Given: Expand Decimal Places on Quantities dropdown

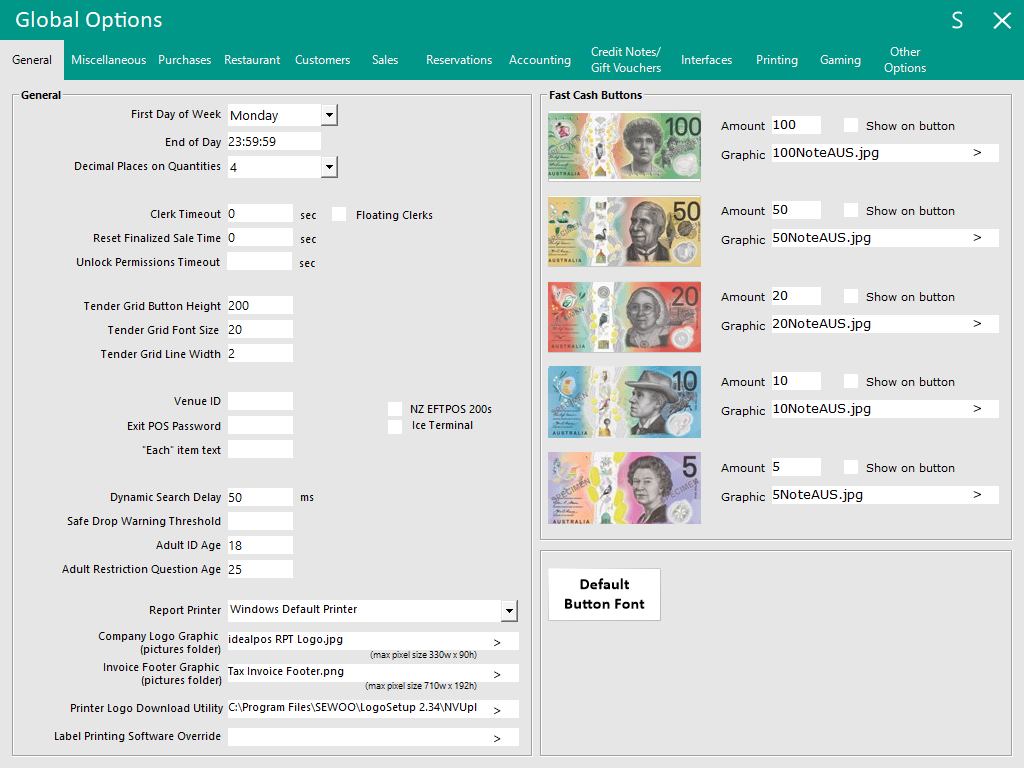Looking at the screenshot, I should coord(329,167).
